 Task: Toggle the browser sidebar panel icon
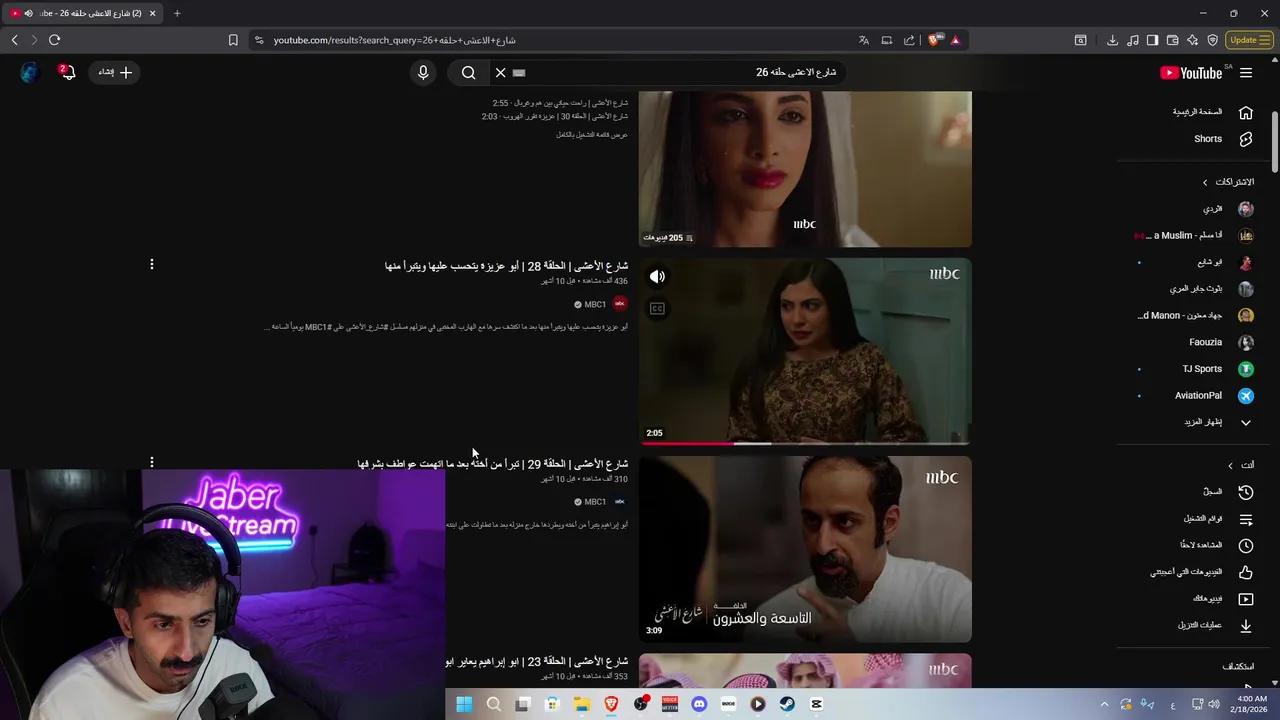coord(1152,40)
